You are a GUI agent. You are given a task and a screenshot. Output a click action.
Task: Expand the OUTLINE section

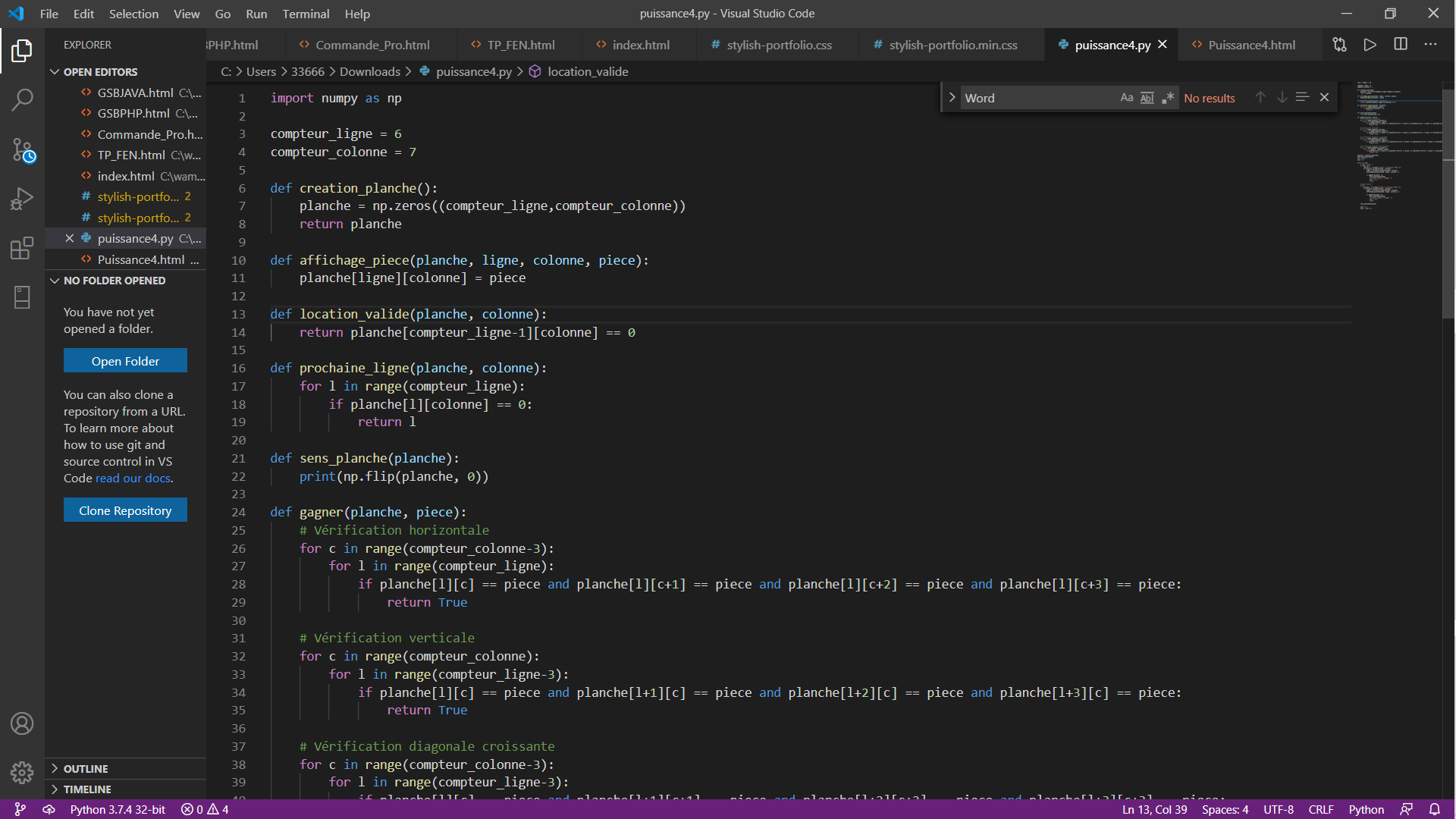click(x=85, y=768)
